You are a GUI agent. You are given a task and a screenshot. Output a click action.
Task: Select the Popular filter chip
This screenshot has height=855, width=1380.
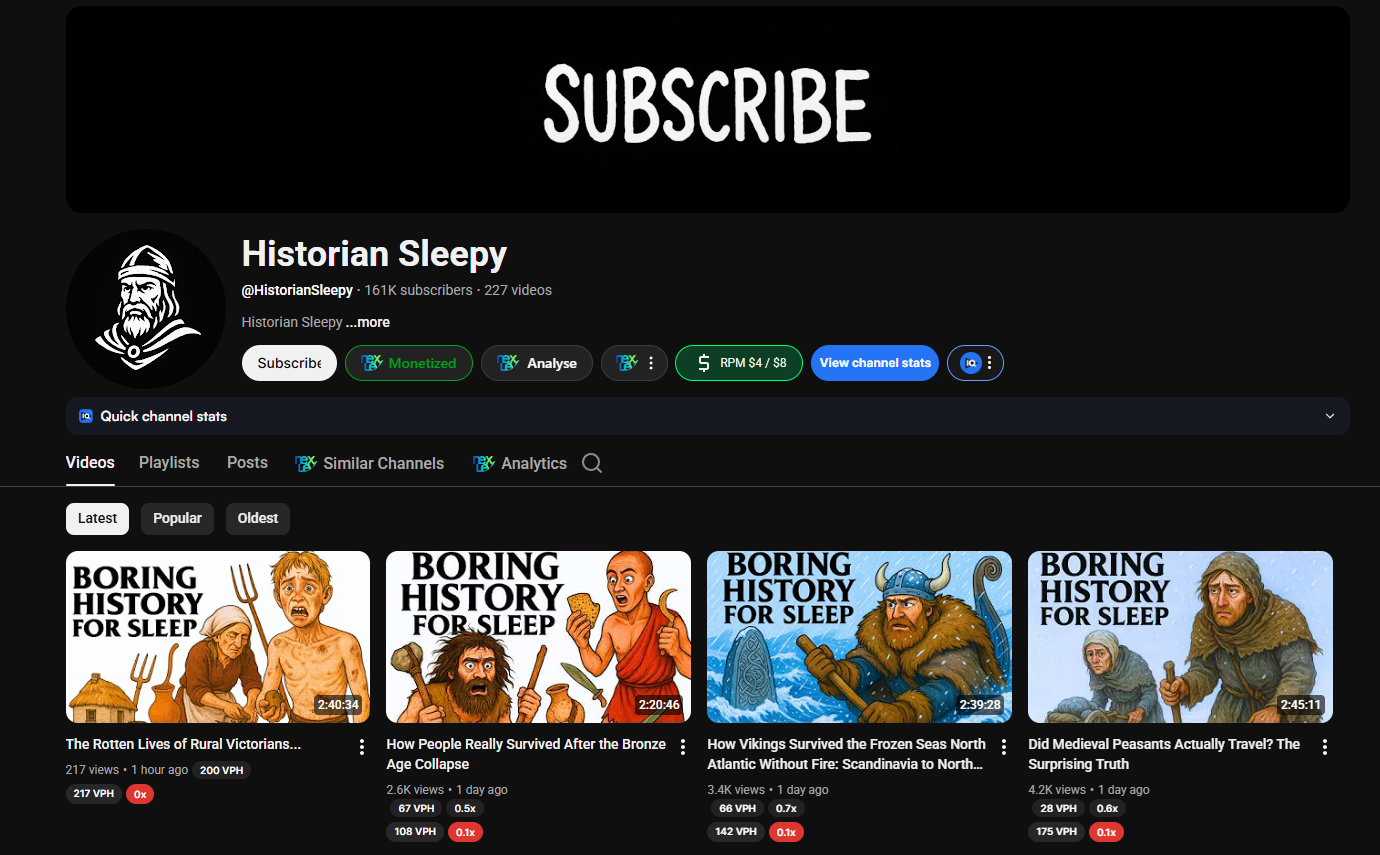click(x=177, y=518)
